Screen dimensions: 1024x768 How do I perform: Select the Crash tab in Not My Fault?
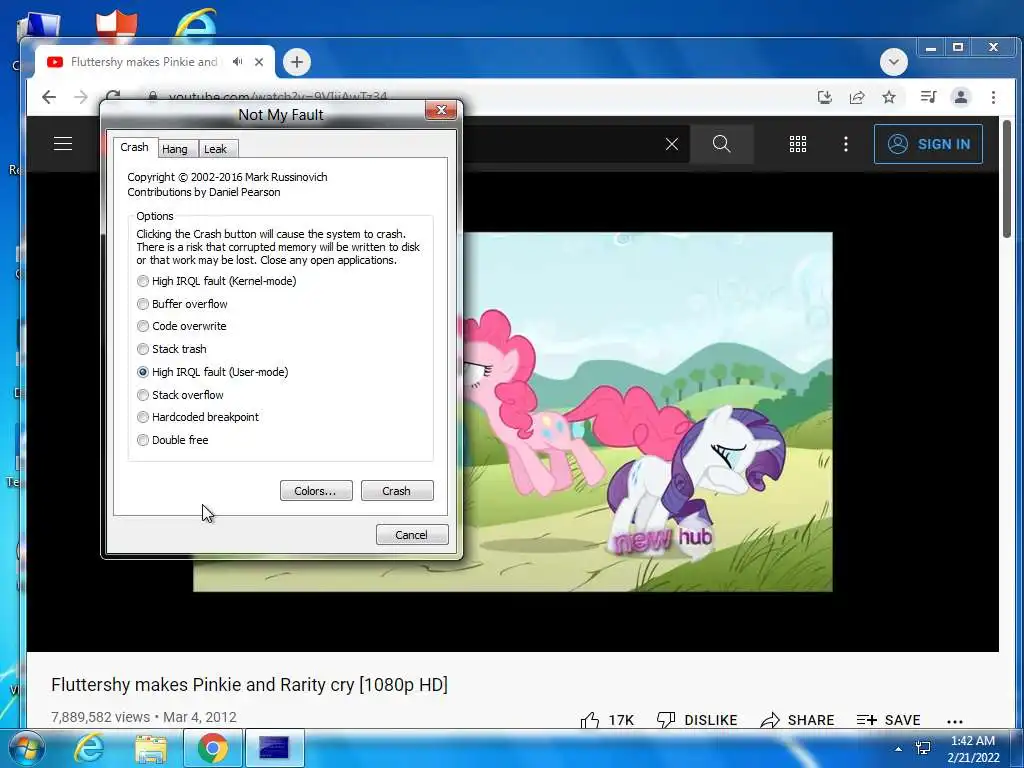pos(135,147)
